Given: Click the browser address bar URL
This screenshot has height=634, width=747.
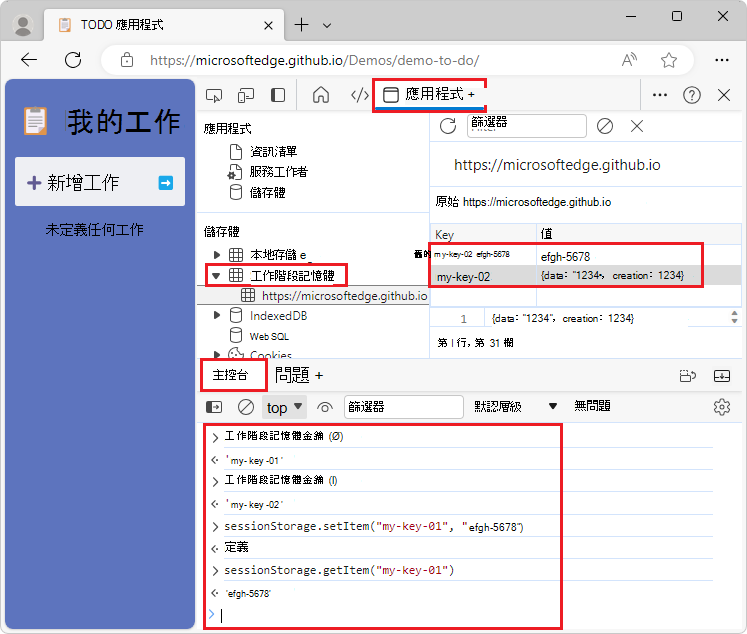Looking at the screenshot, I should click(314, 60).
